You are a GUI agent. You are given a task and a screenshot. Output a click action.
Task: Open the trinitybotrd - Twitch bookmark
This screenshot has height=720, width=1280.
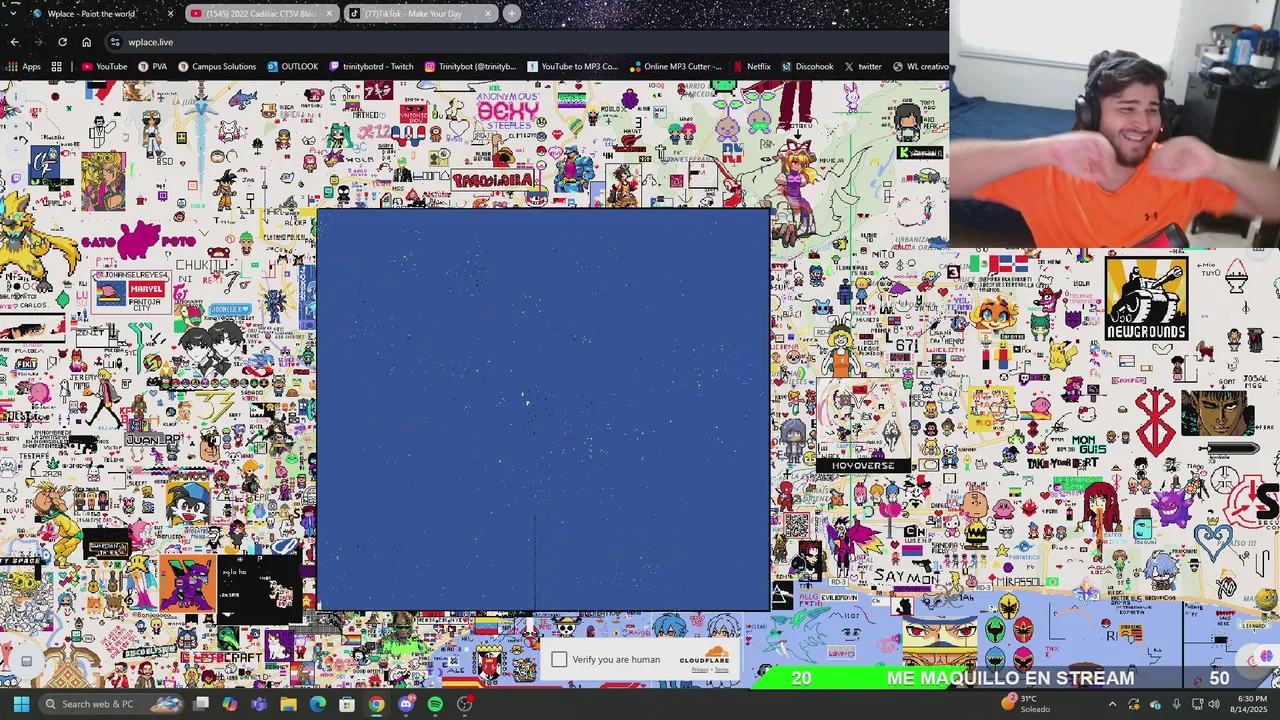(371, 67)
